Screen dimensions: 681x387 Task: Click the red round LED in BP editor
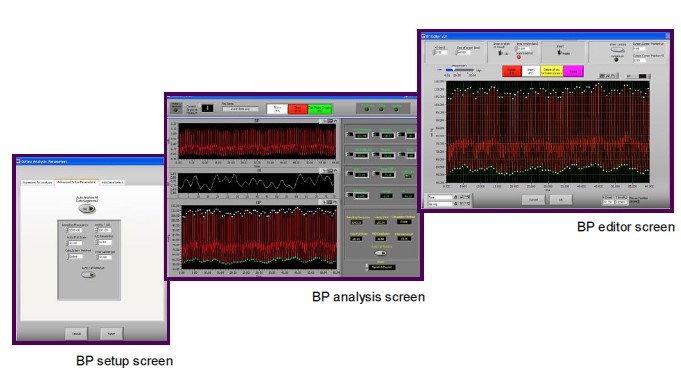point(519,57)
